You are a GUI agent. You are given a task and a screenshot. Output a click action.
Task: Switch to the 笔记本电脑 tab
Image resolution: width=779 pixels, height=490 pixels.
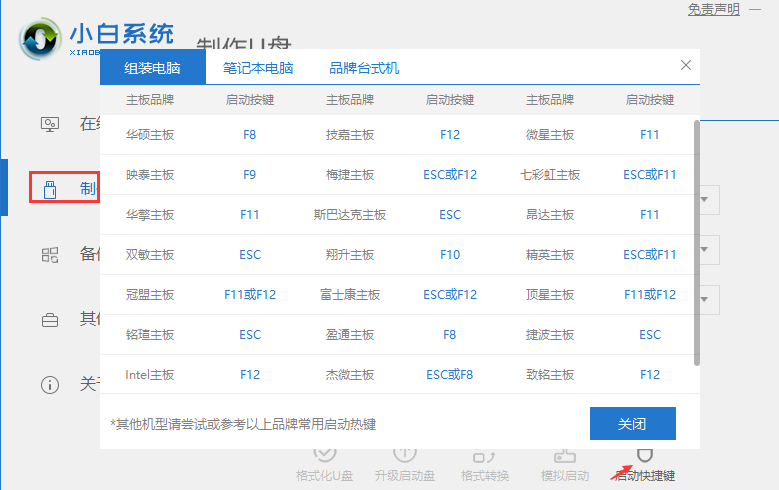pos(258,68)
